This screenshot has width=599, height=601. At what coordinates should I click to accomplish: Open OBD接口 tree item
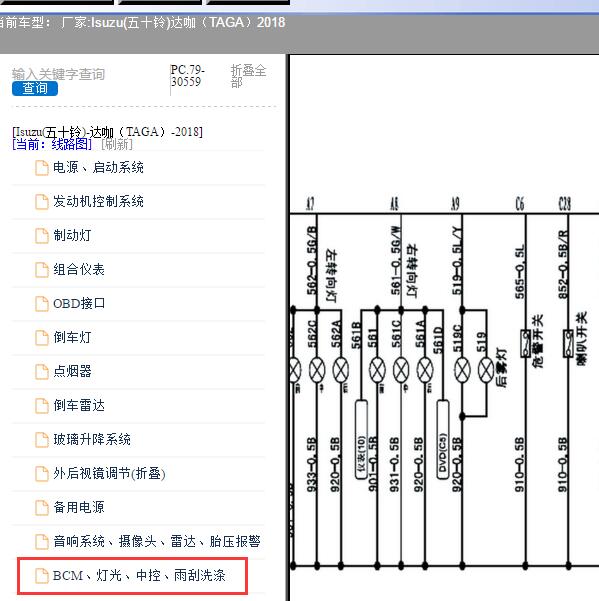point(79,304)
